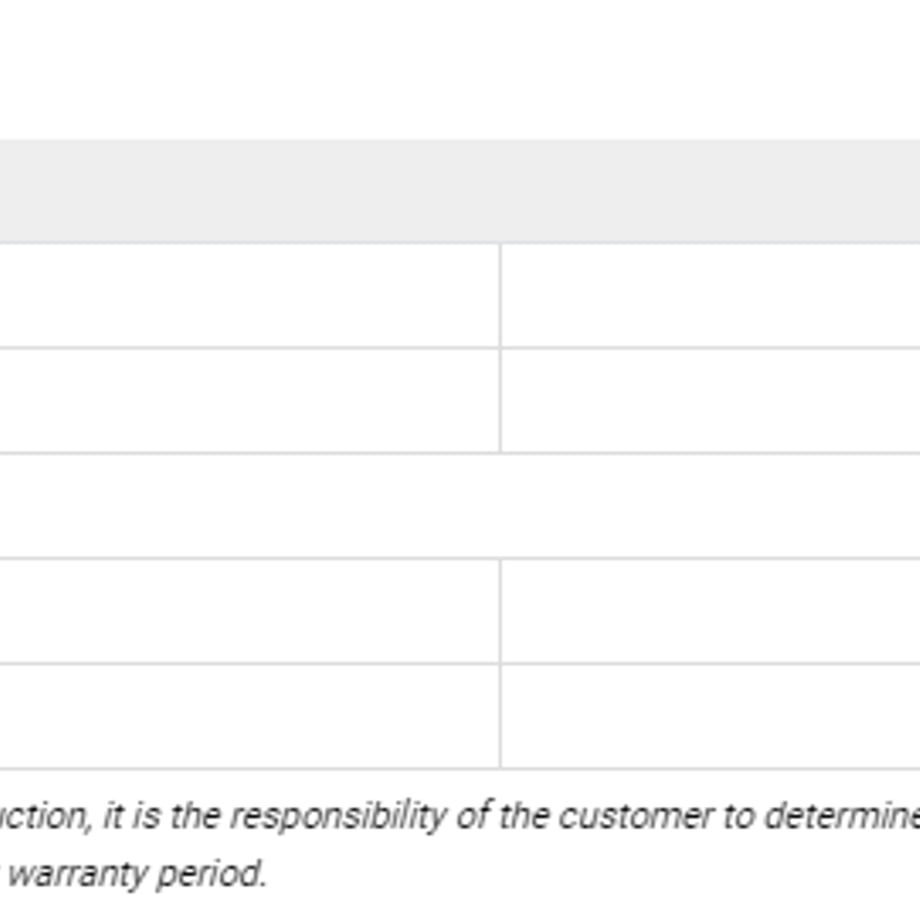The image size is (920, 920).
Task: Click the fourth row's right empty cell
Action: tap(711, 611)
